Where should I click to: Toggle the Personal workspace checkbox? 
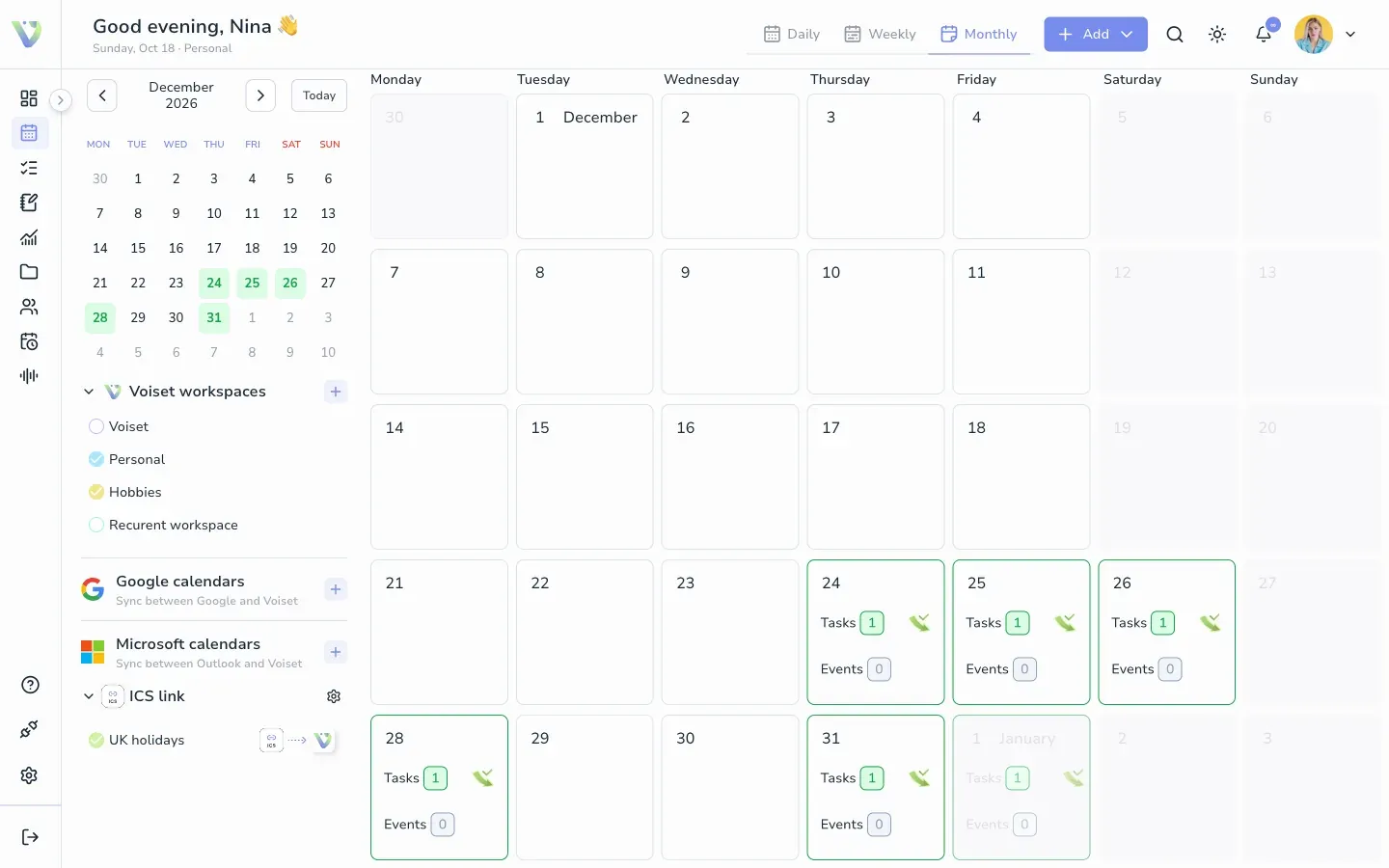click(96, 459)
